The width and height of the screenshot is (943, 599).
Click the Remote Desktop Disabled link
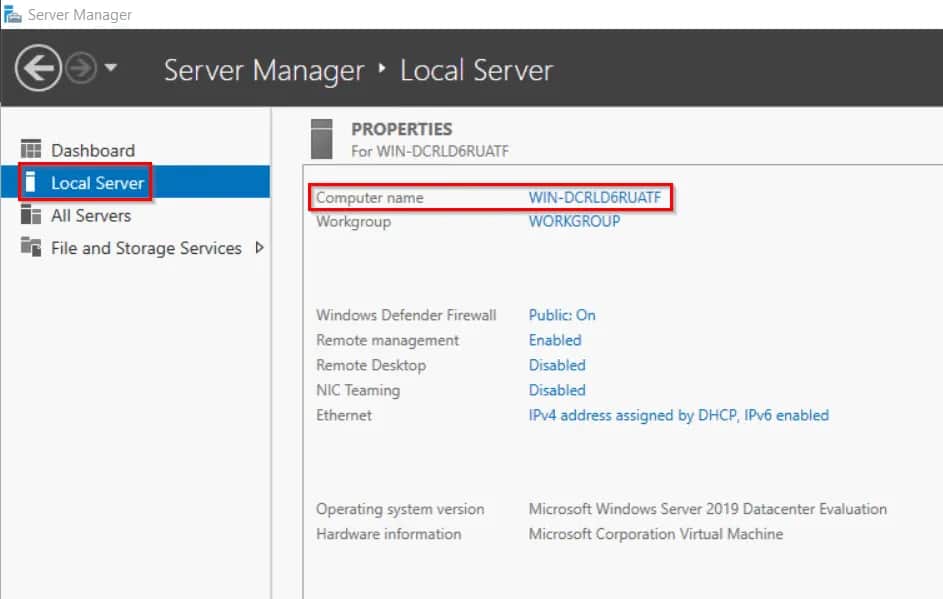[x=557, y=365]
